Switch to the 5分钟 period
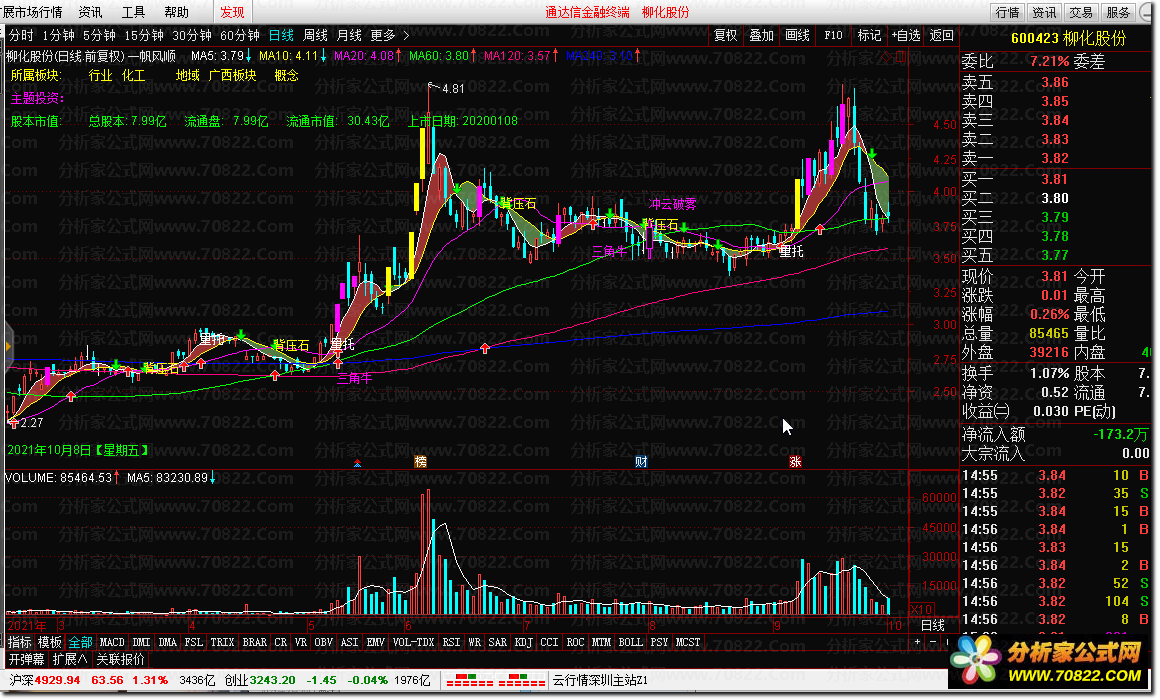This screenshot has width=1160, height=700. click(99, 35)
